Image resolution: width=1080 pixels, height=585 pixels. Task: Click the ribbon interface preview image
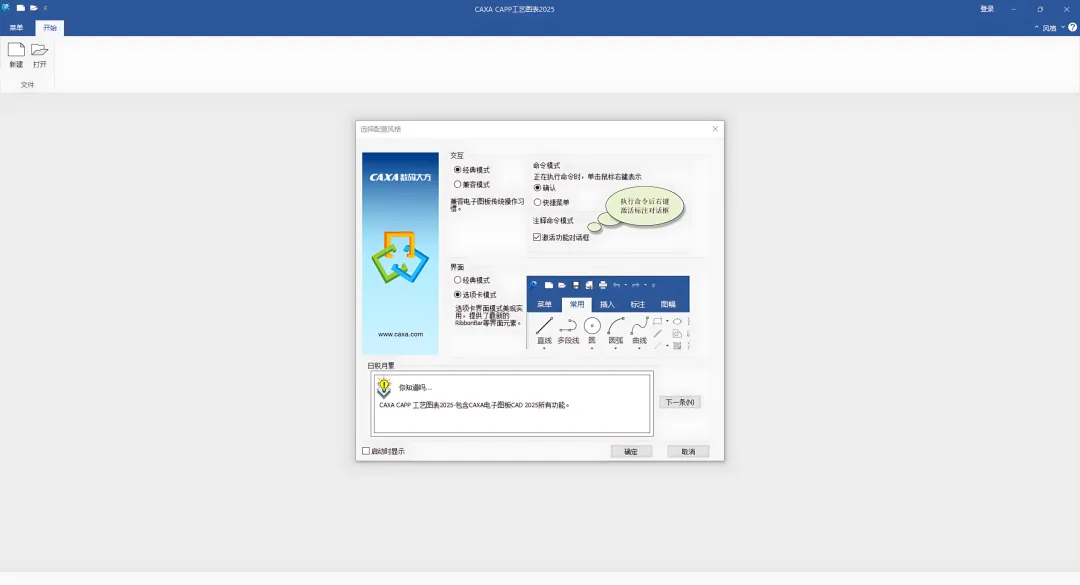[608, 313]
